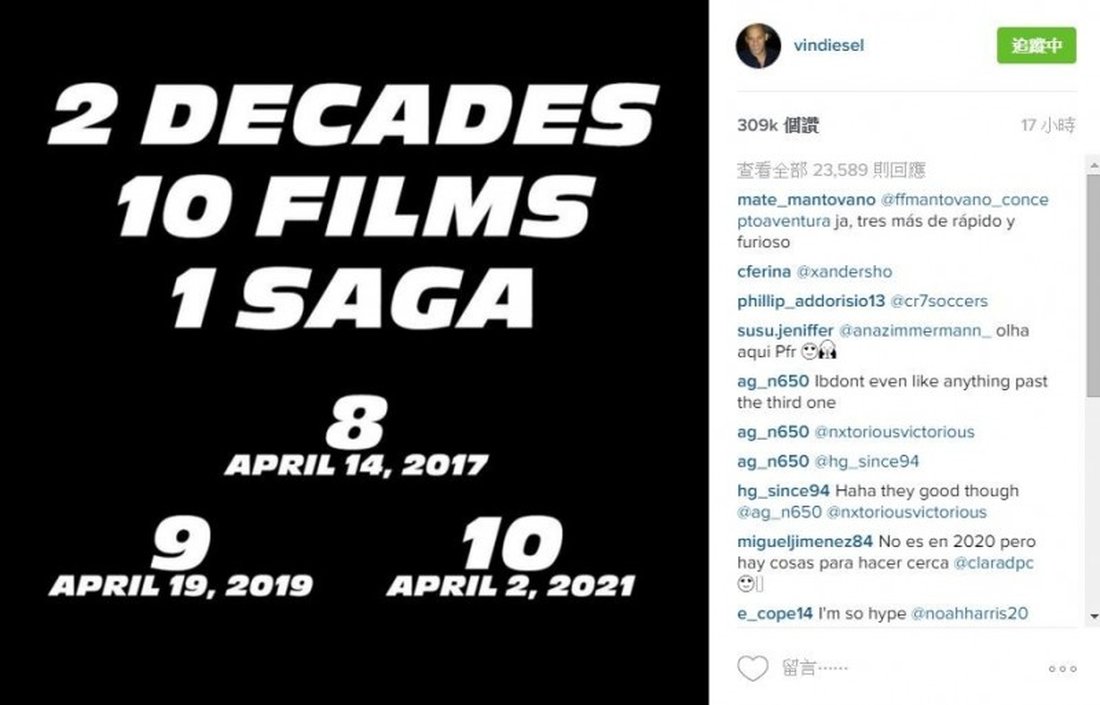The image size is (1100, 705).
Task: Click the @xandersho mention
Action: (x=844, y=272)
